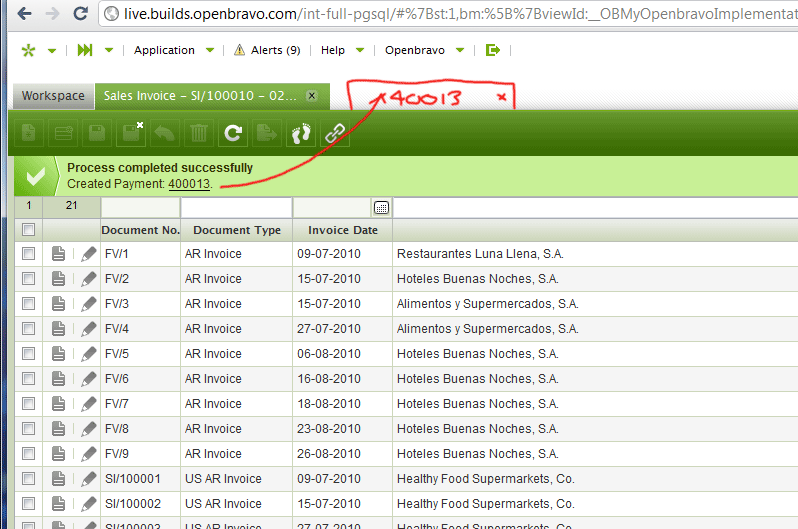The width and height of the screenshot is (798, 529).
Task: Click the Refresh toolbar icon
Action: pyautogui.click(x=233, y=132)
